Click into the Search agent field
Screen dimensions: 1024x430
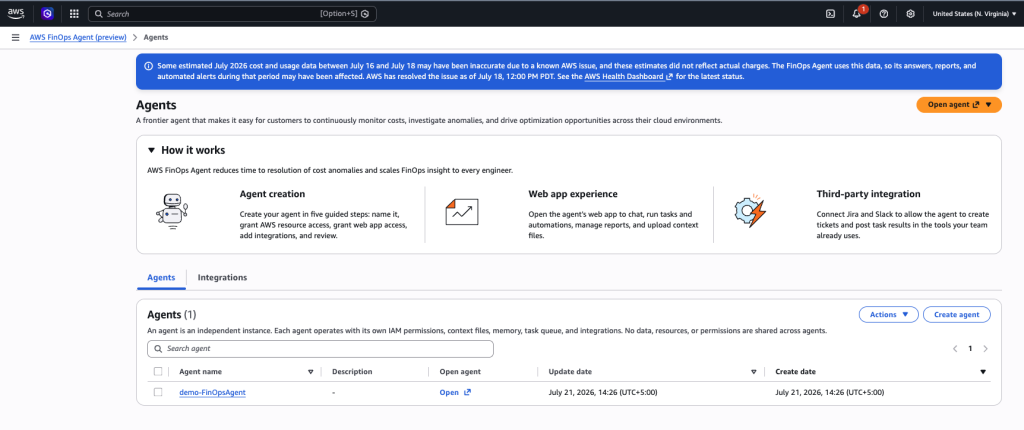point(320,349)
